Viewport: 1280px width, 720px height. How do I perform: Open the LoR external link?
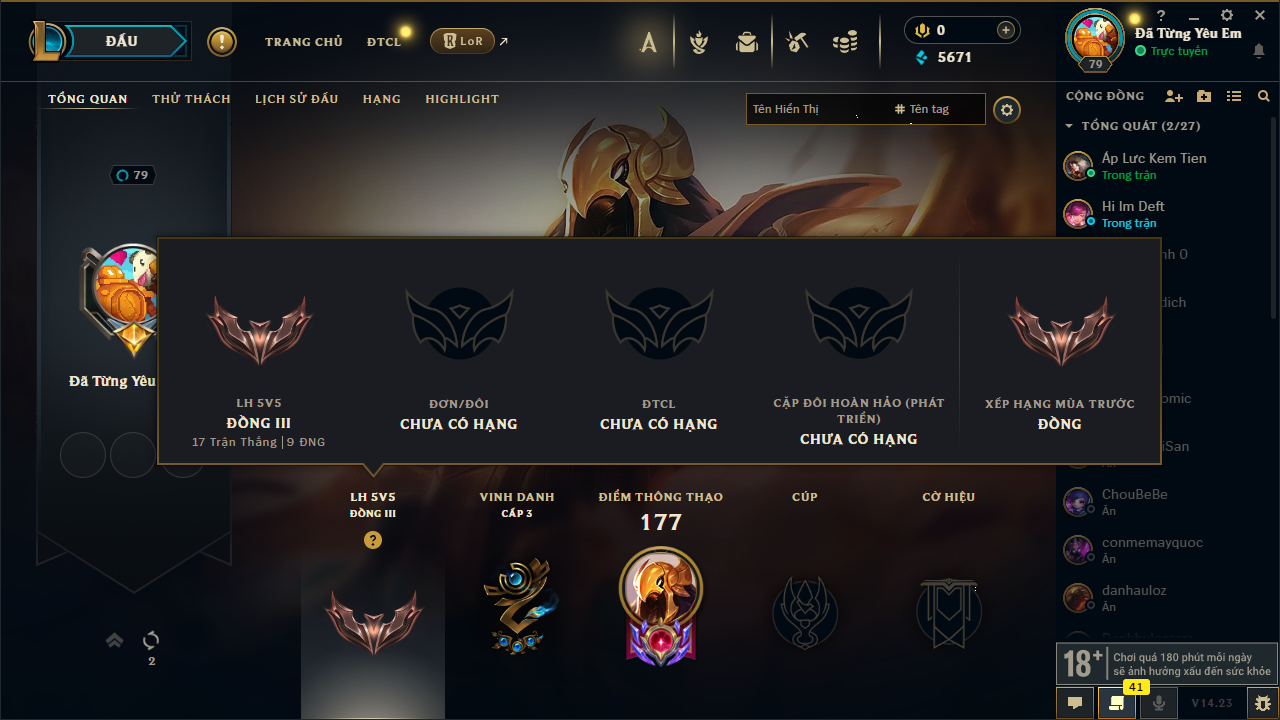pyautogui.click(x=469, y=41)
